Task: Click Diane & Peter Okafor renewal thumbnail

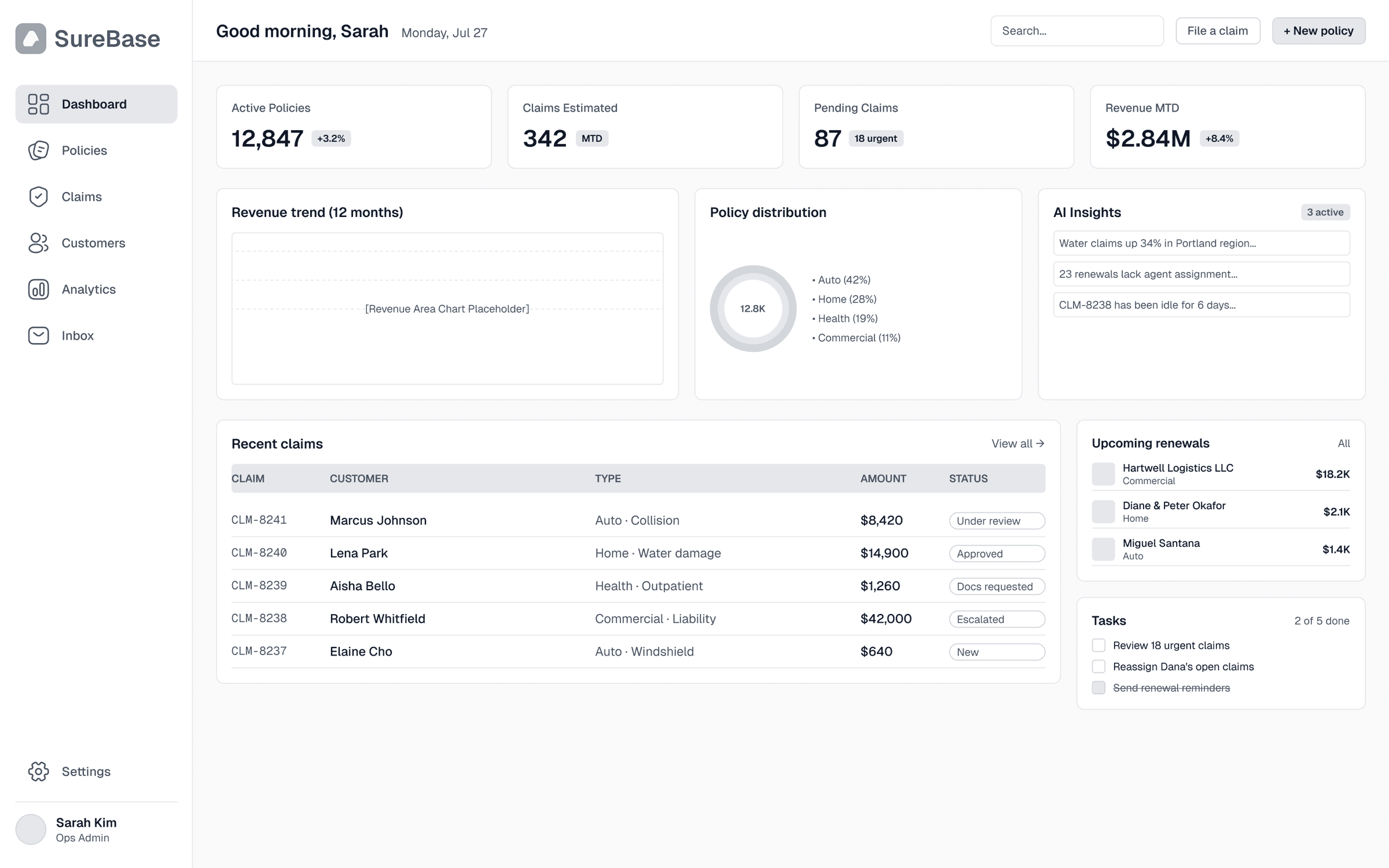Action: point(1103,512)
